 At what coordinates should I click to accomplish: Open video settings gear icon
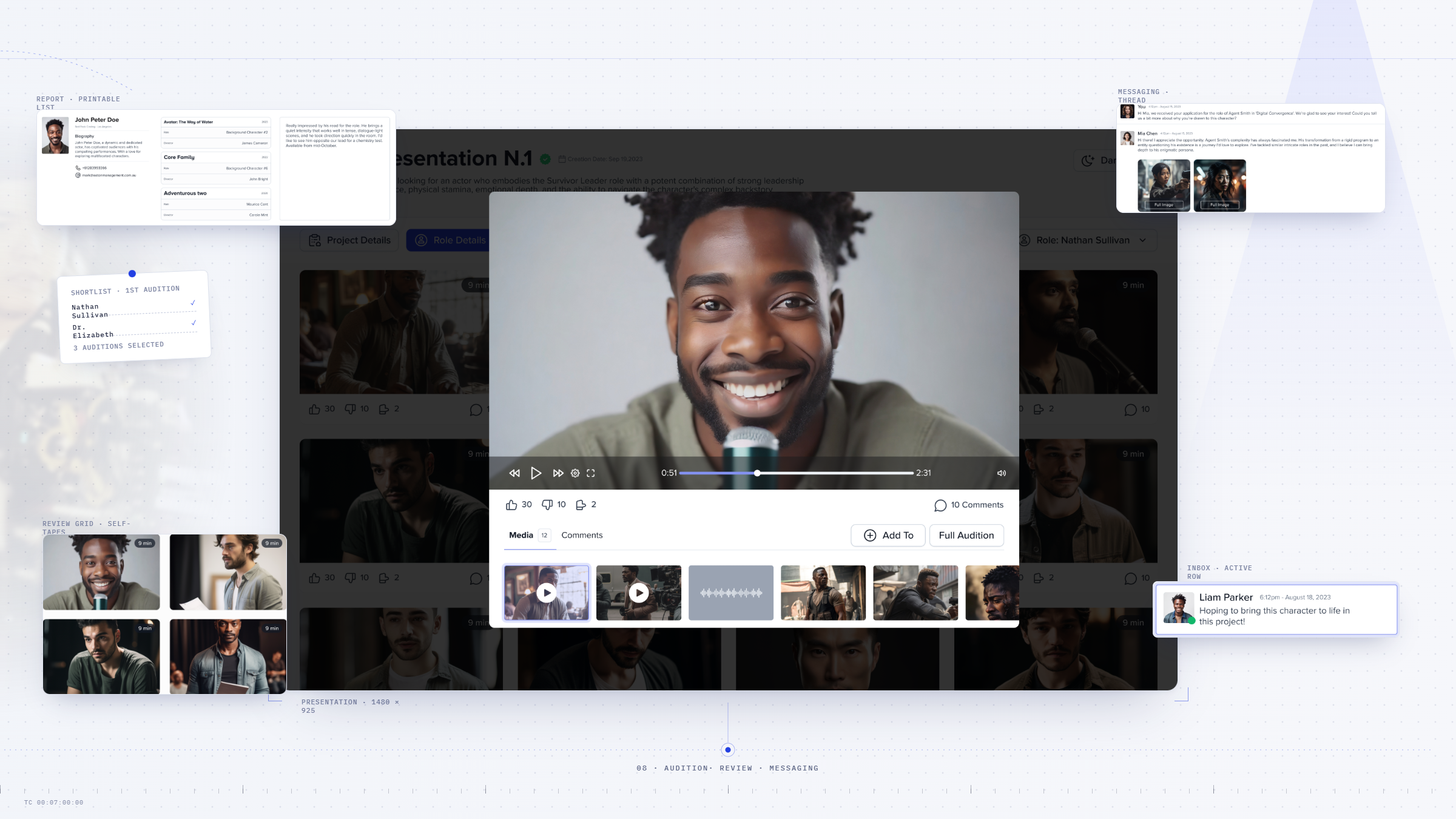(x=575, y=473)
